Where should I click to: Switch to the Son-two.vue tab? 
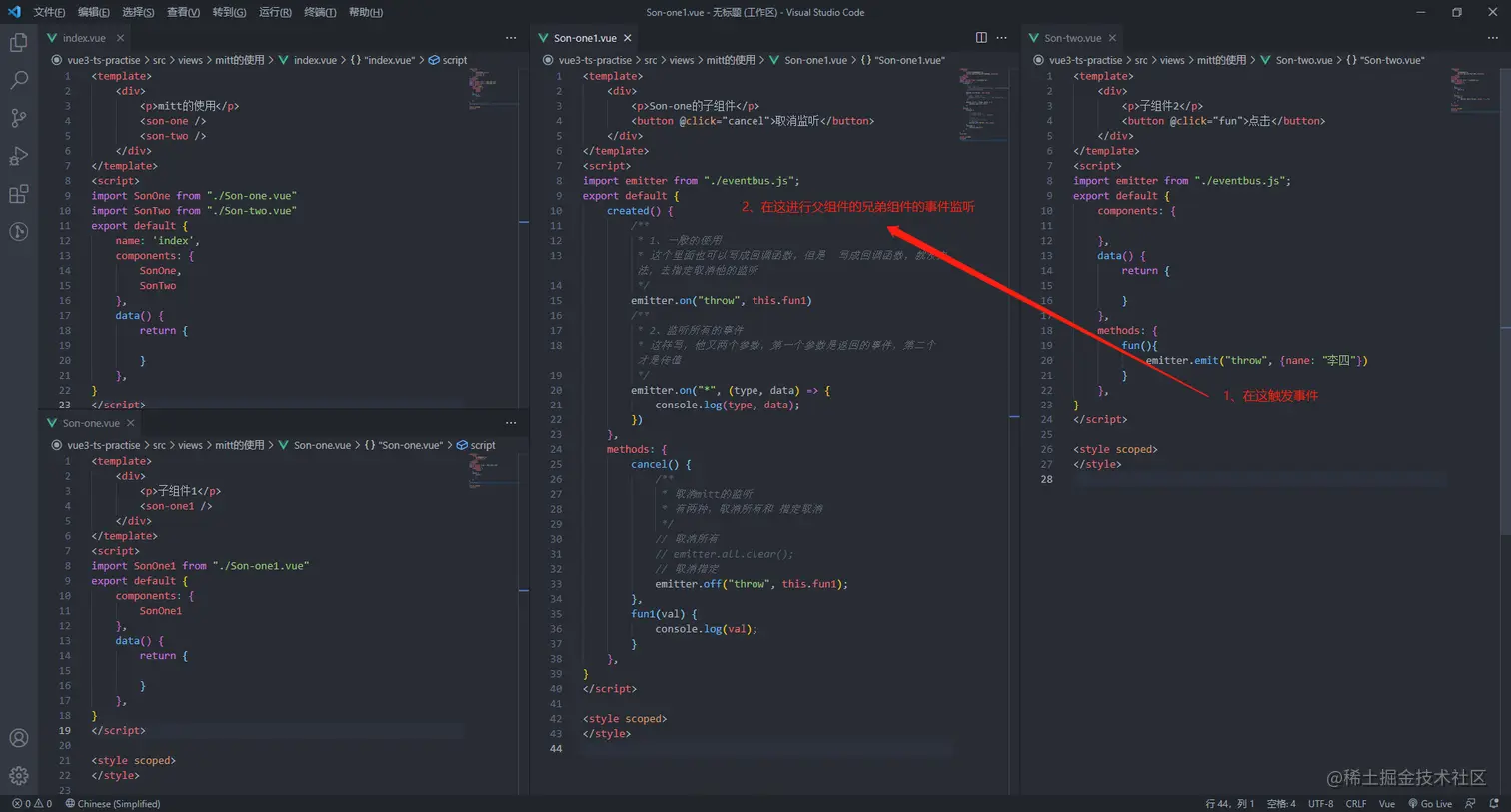coord(1072,38)
